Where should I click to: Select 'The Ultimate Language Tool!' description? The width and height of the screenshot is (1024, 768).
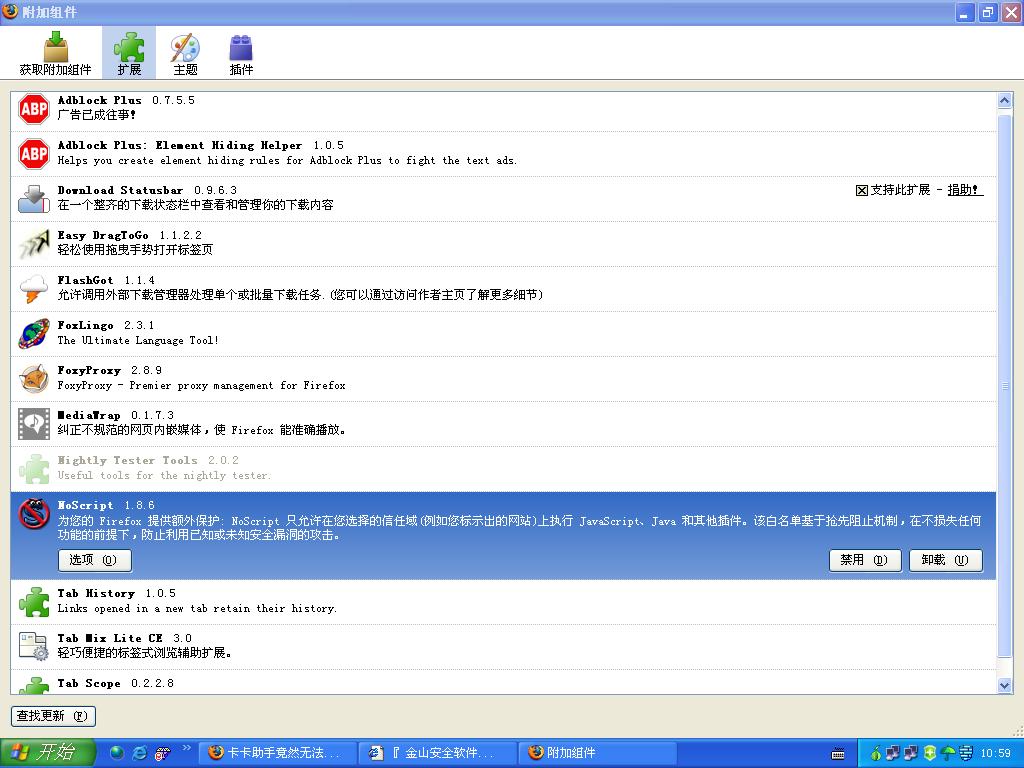pos(138,340)
